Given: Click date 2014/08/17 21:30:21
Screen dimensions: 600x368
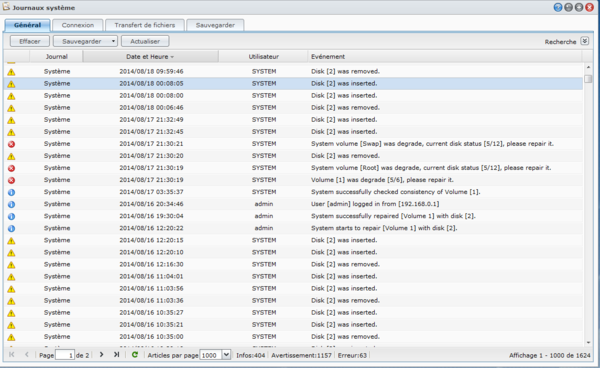Looking at the screenshot, I should 151,144.
